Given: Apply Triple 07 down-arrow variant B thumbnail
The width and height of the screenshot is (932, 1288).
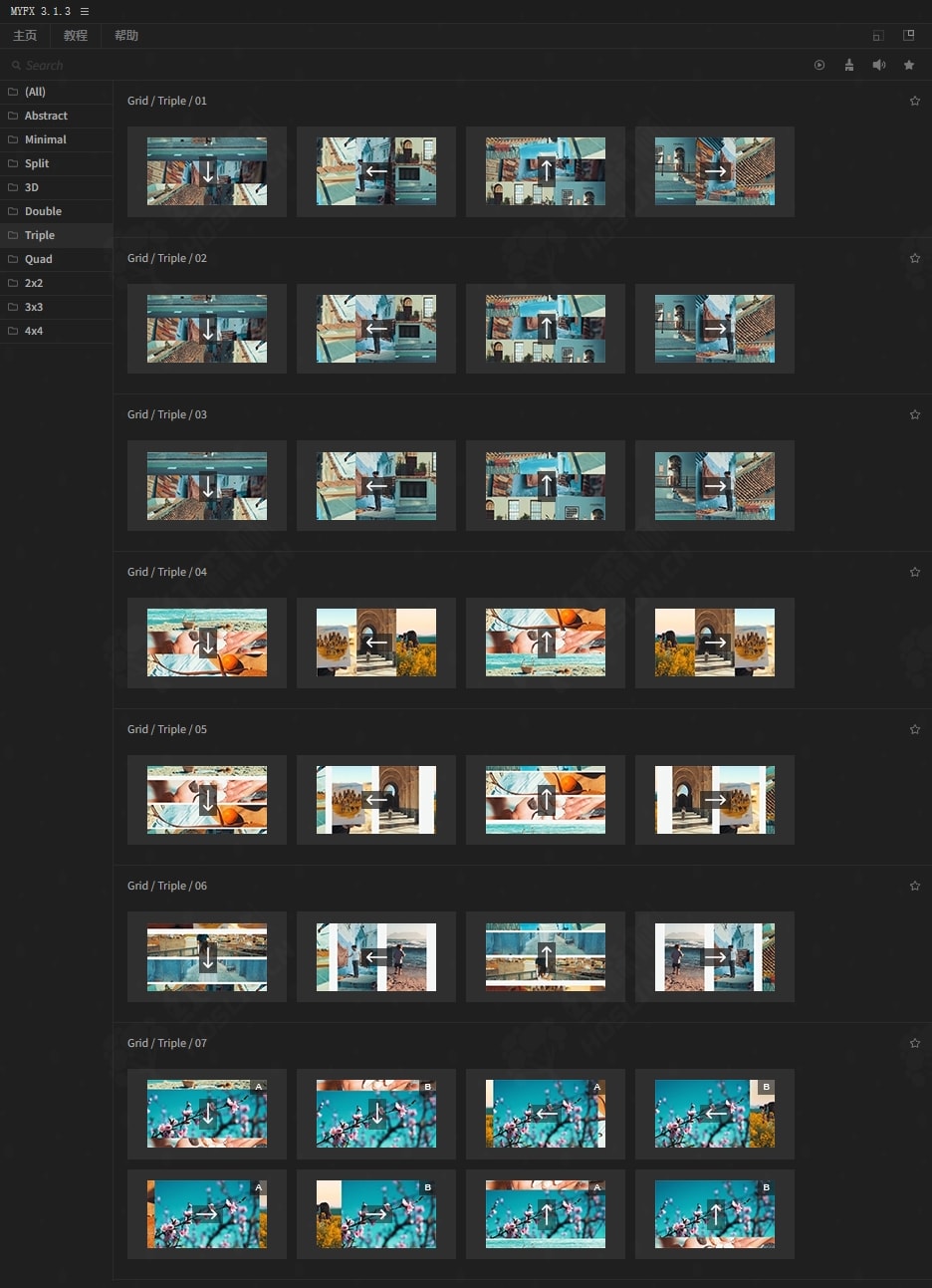Looking at the screenshot, I should 376,1114.
